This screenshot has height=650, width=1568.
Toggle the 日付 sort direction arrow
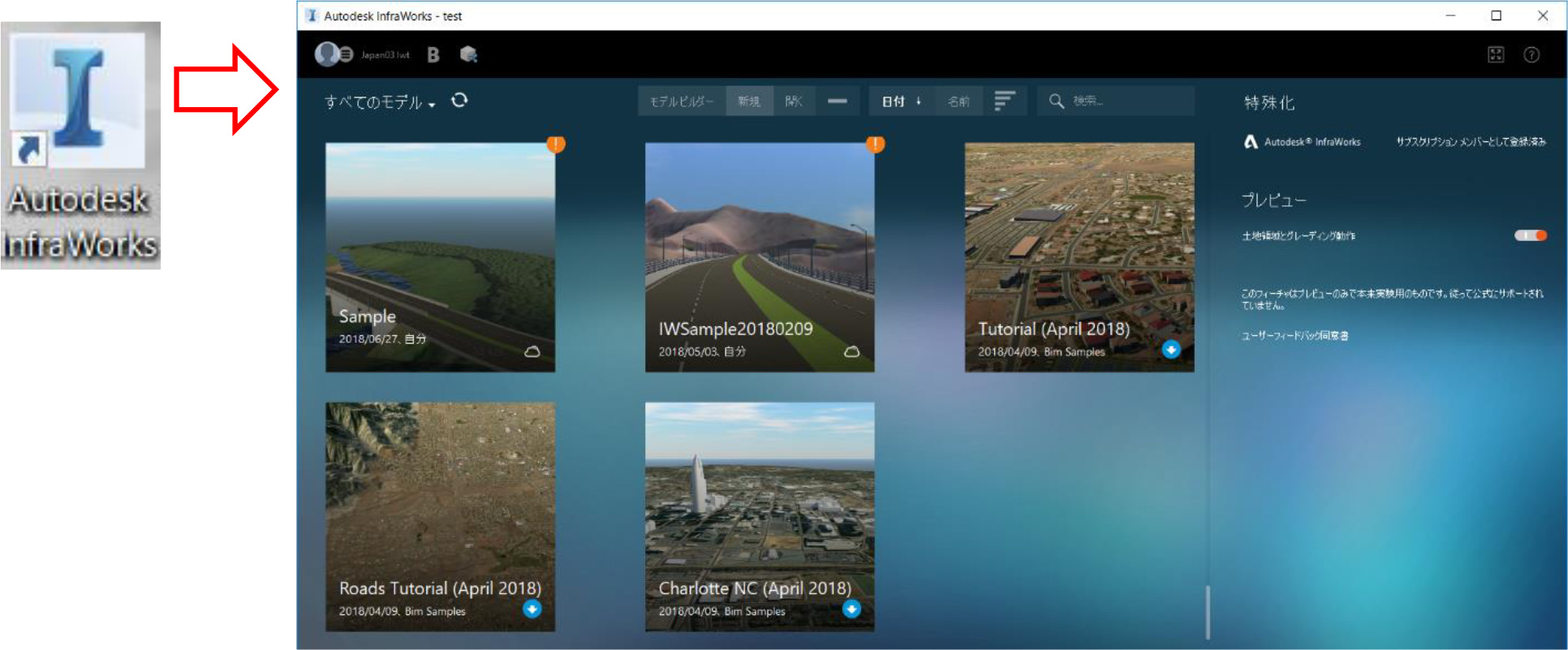coord(919,101)
